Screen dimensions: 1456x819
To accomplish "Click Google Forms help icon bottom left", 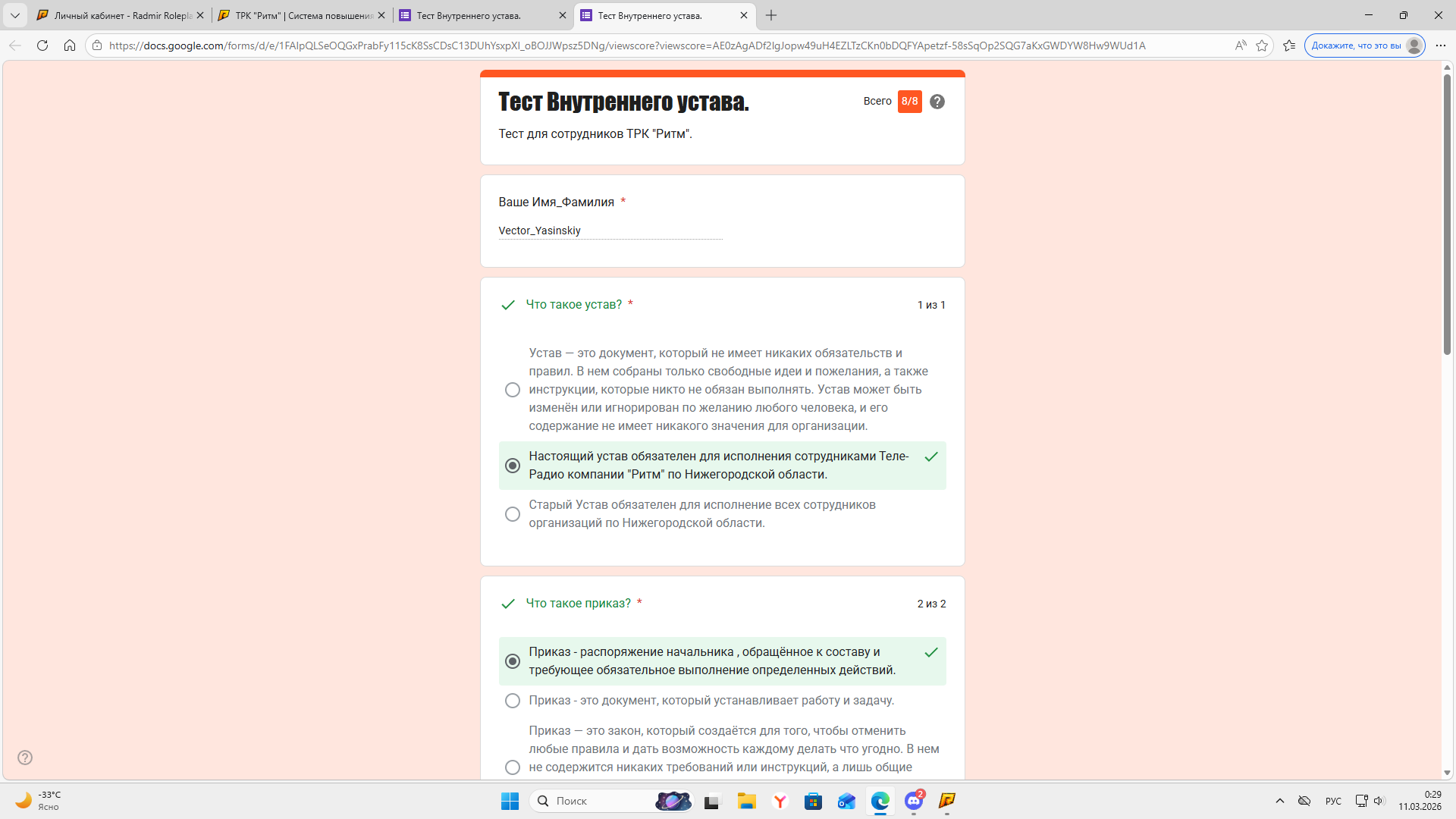I will (25, 758).
